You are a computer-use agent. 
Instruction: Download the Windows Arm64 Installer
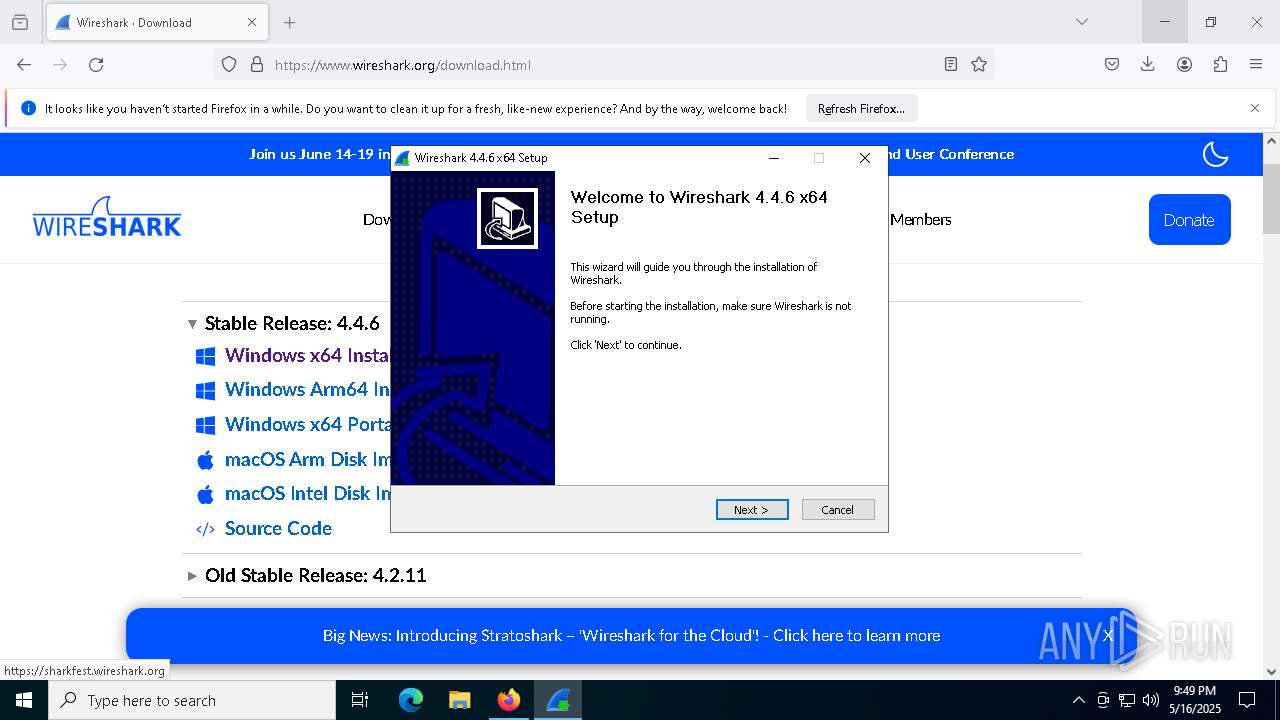tap(307, 389)
